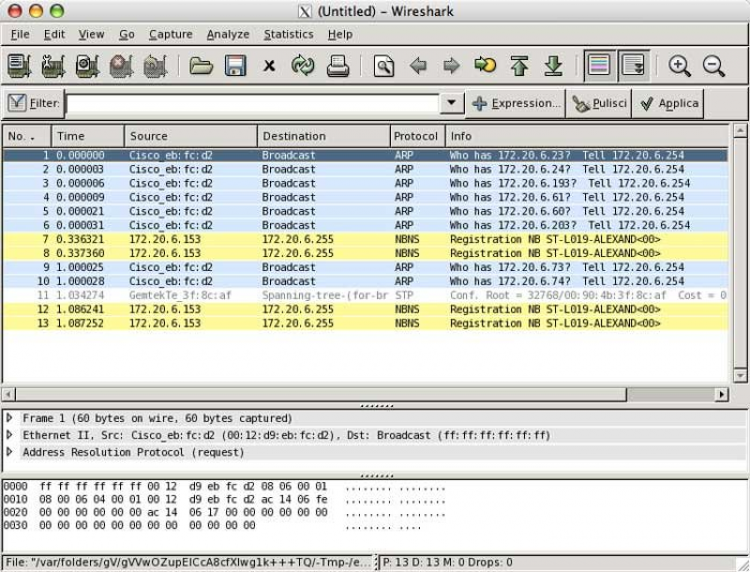Click the Filter button

click(x=33, y=103)
